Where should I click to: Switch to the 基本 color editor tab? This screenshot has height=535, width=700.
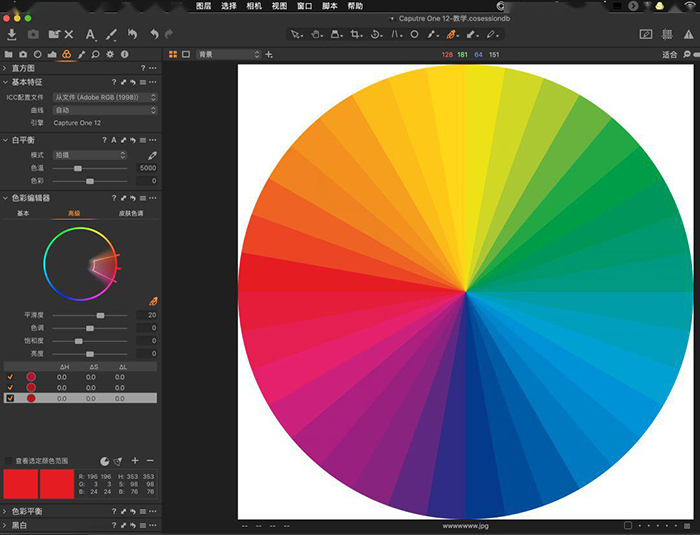pyautogui.click(x=23, y=213)
